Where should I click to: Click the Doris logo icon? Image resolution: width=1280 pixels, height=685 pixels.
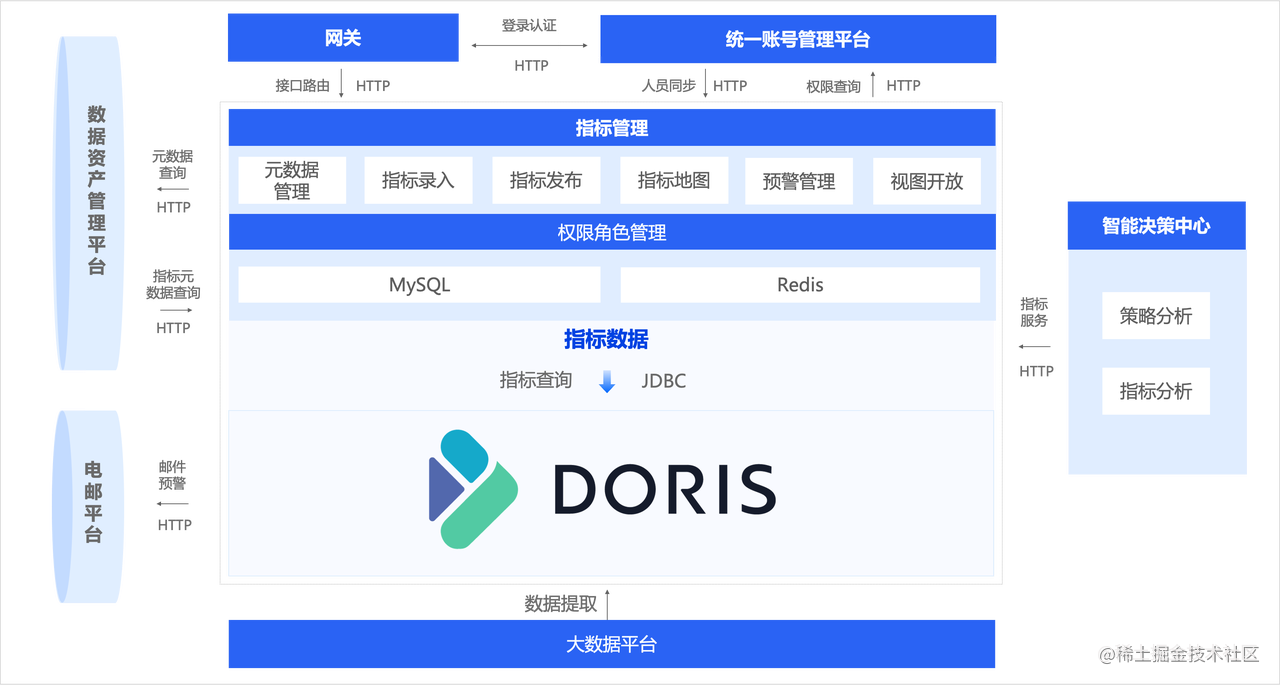[473, 488]
